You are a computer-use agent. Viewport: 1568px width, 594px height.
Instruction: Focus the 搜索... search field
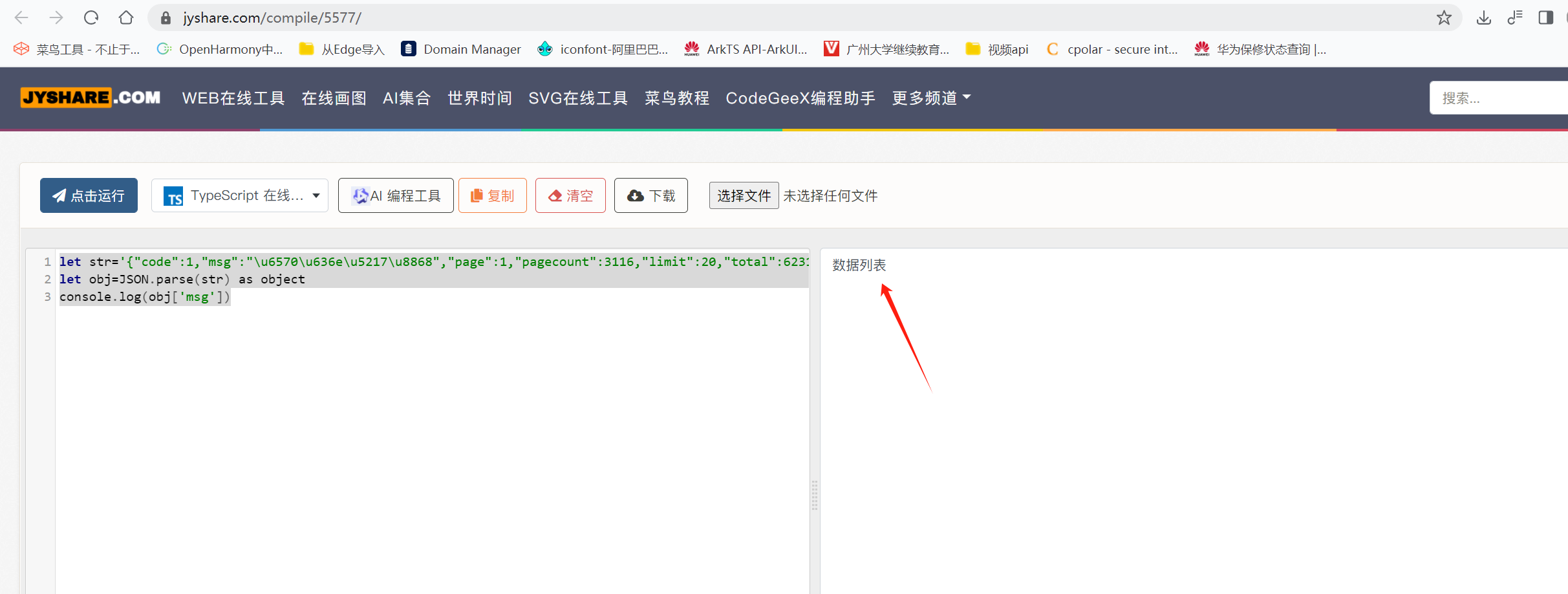(1499, 98)
